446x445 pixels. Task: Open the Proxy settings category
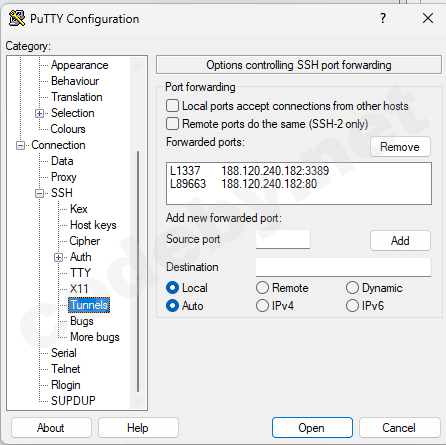click(64, 177)
